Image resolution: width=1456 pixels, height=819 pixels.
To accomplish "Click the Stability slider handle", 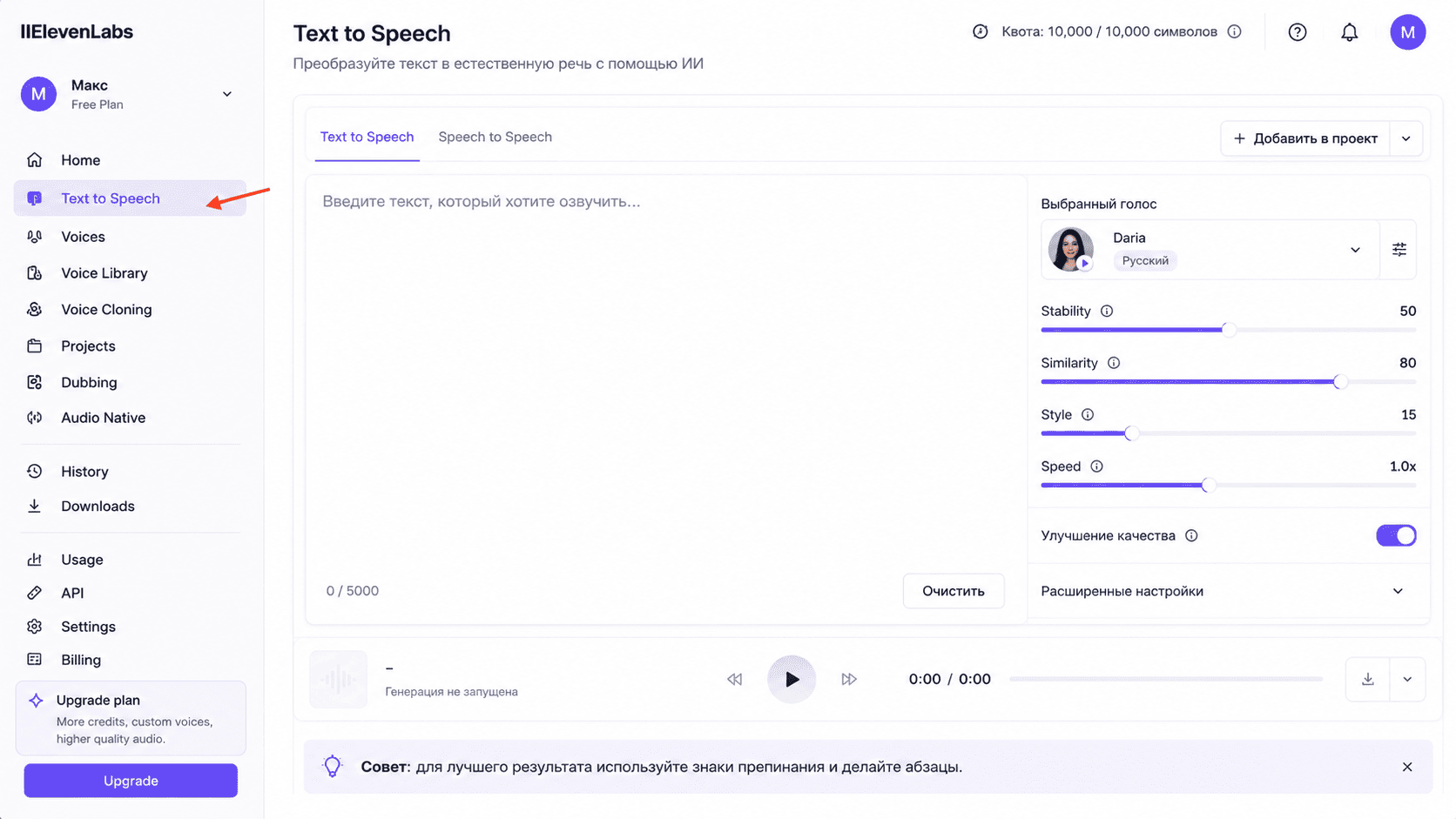I will pos(1229,330).
